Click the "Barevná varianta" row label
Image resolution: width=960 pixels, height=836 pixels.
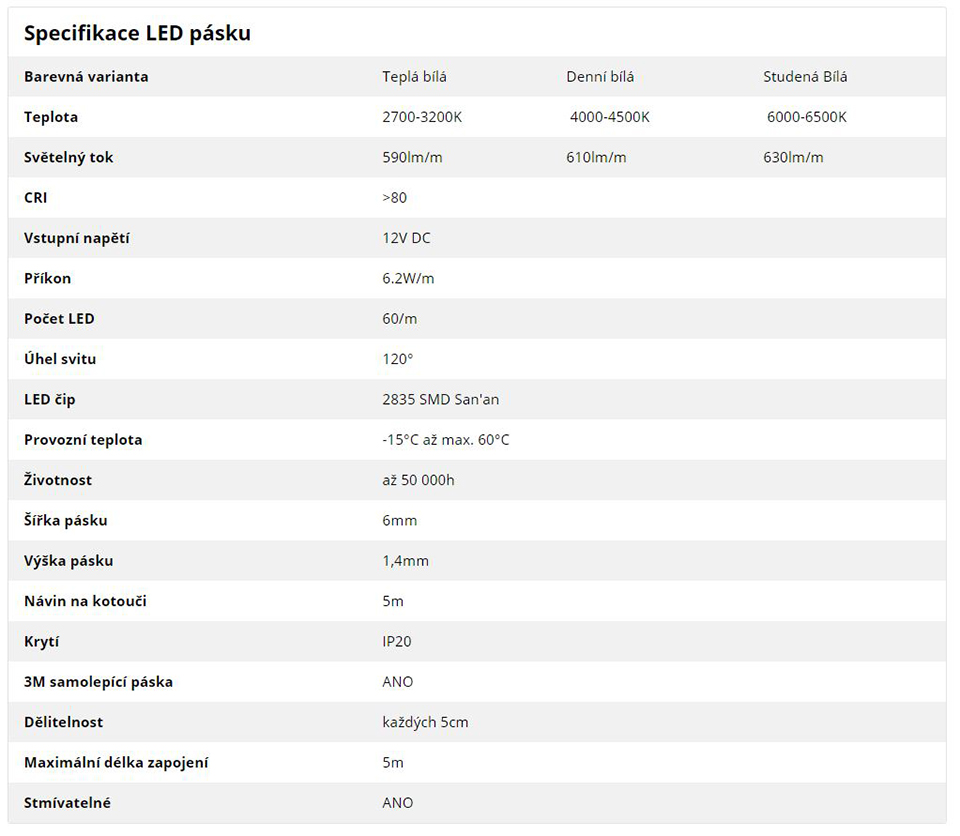point(86,77)
